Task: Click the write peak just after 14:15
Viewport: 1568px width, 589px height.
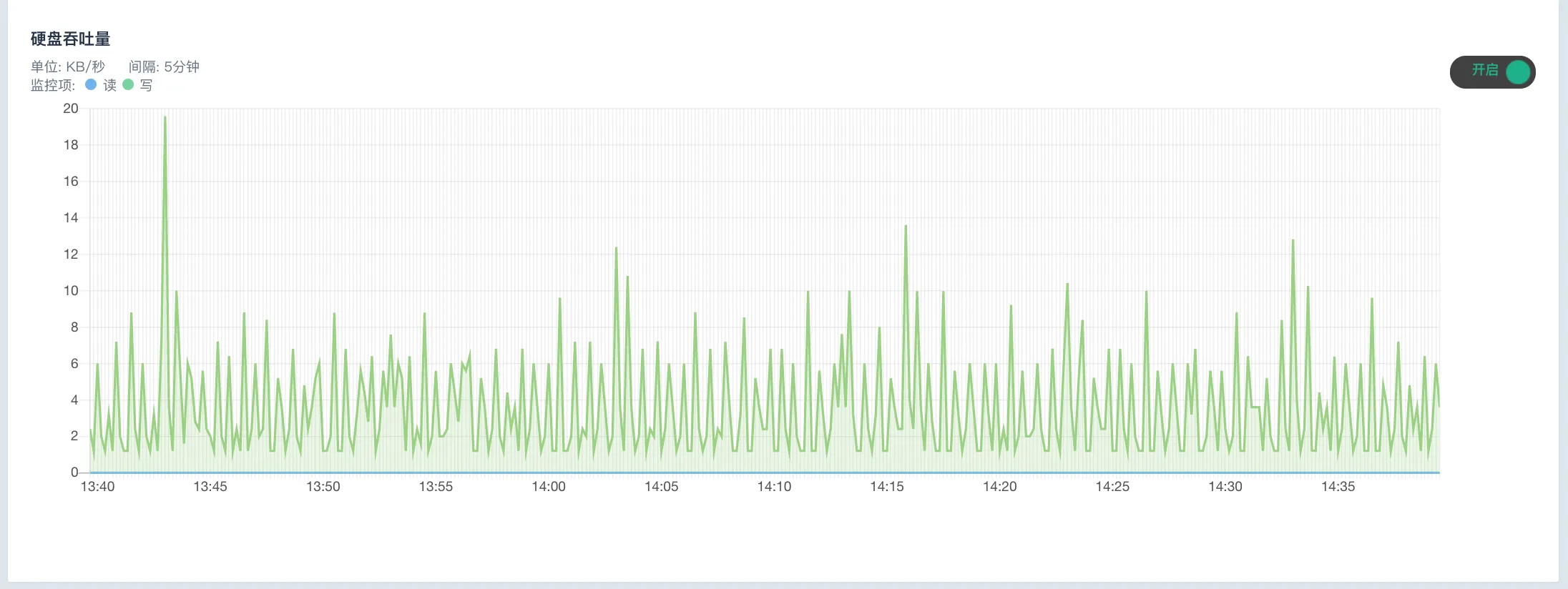Action: pos(906,227)
